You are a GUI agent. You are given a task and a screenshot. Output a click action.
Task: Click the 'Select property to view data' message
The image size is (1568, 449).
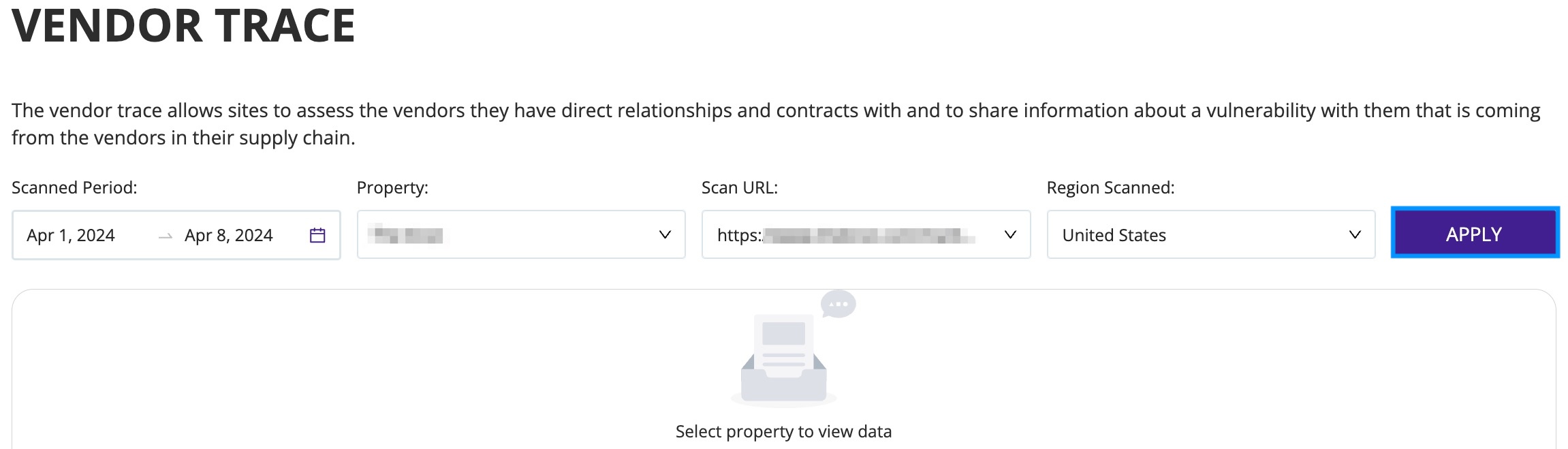coord(784,431)
